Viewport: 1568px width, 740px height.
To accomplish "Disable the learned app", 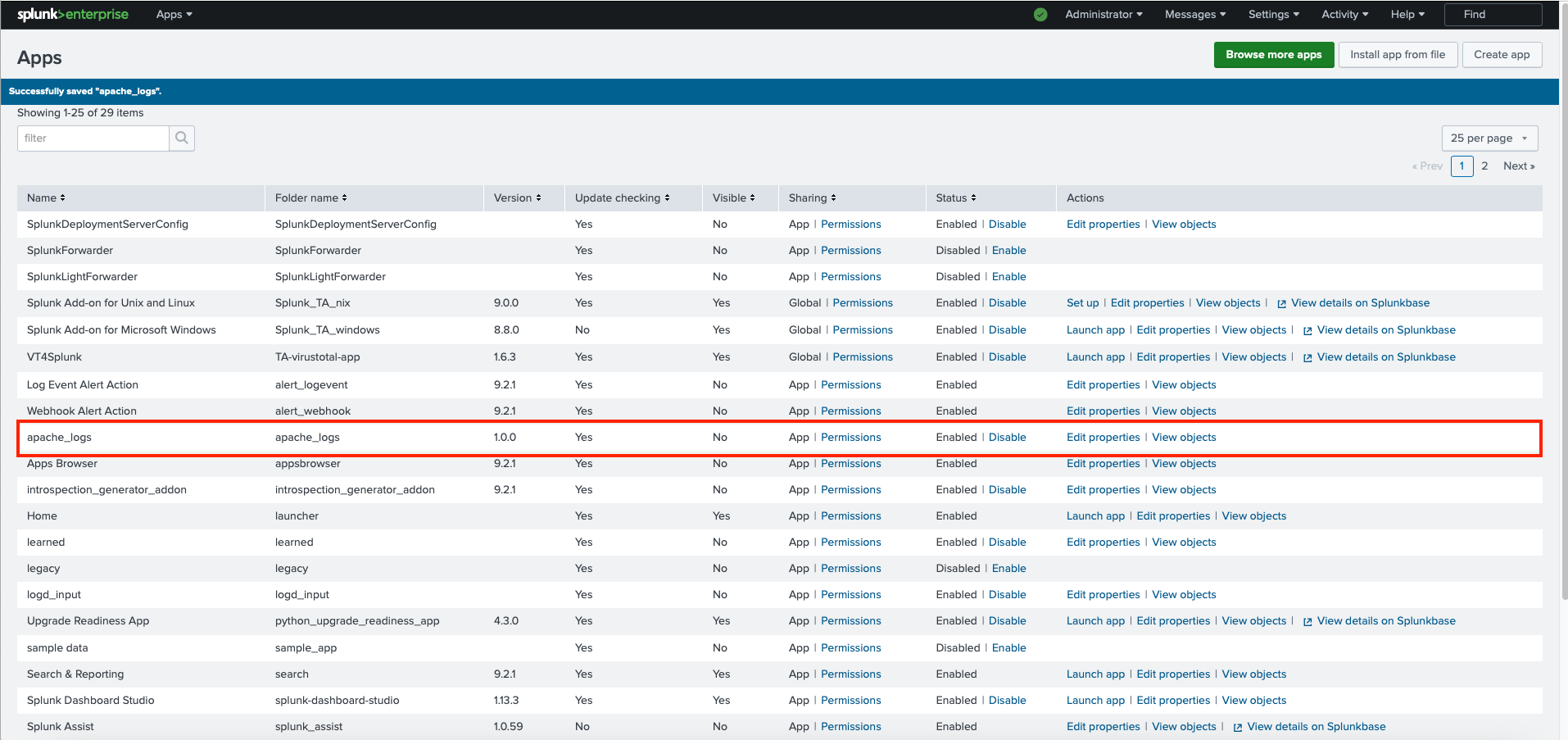I will (x=1007, y=542).
